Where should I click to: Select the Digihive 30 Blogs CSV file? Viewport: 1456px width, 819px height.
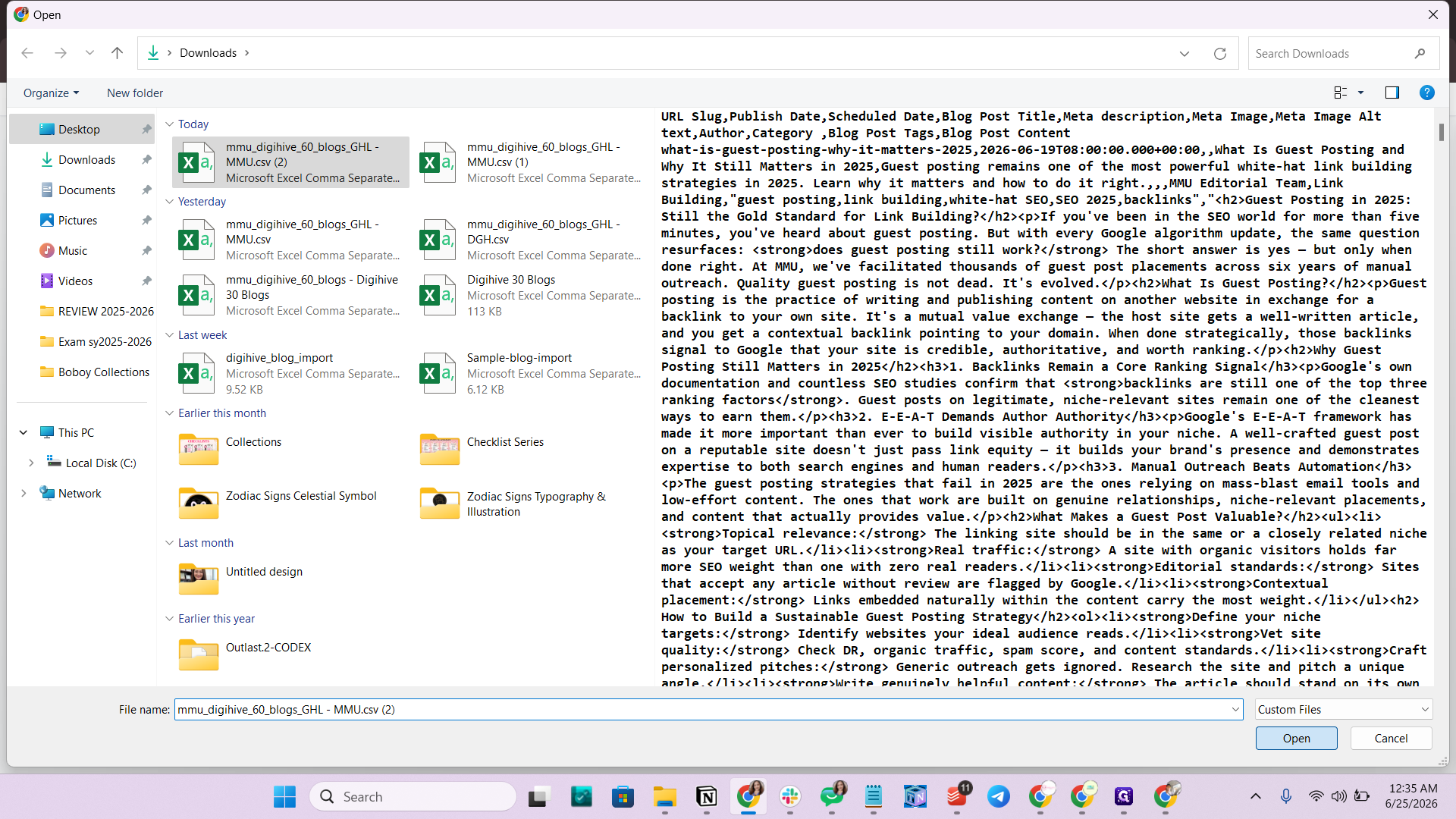[x=532, y=295]
